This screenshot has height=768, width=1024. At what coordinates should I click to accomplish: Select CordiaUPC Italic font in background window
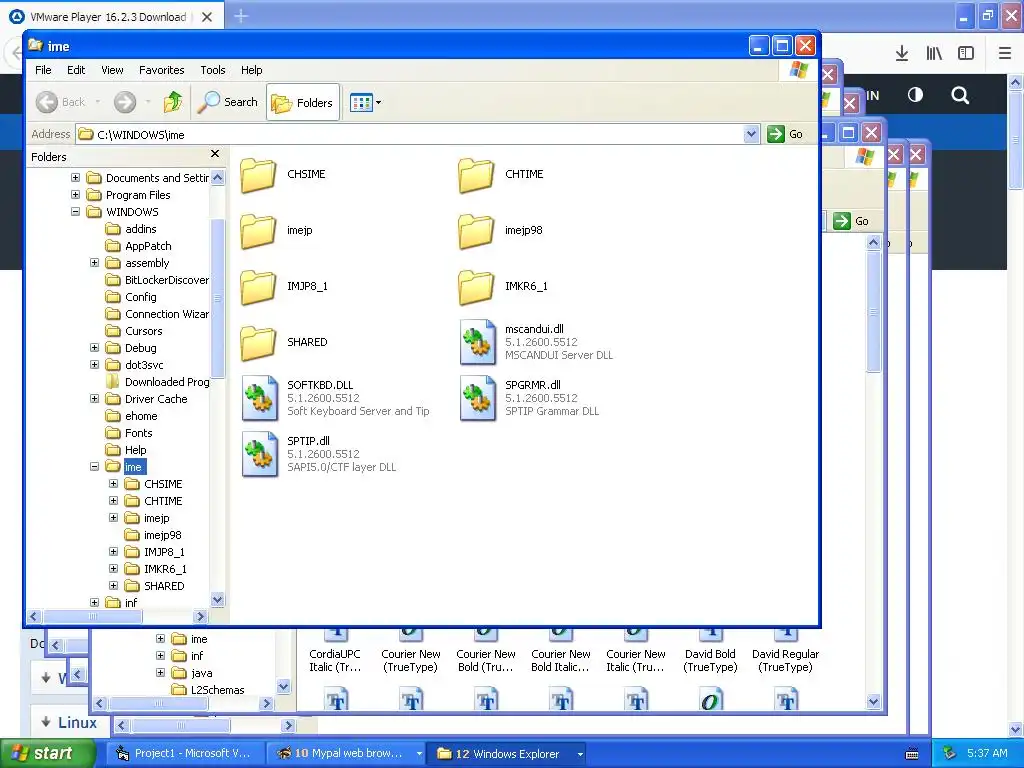pos(335,660)
